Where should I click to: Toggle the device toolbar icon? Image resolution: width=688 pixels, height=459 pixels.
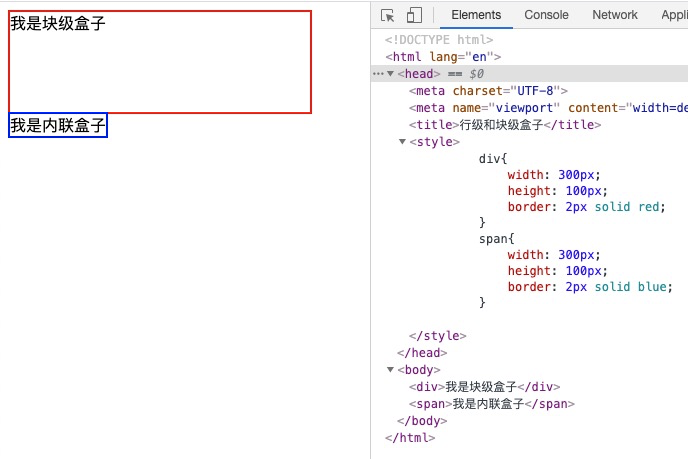414,15
